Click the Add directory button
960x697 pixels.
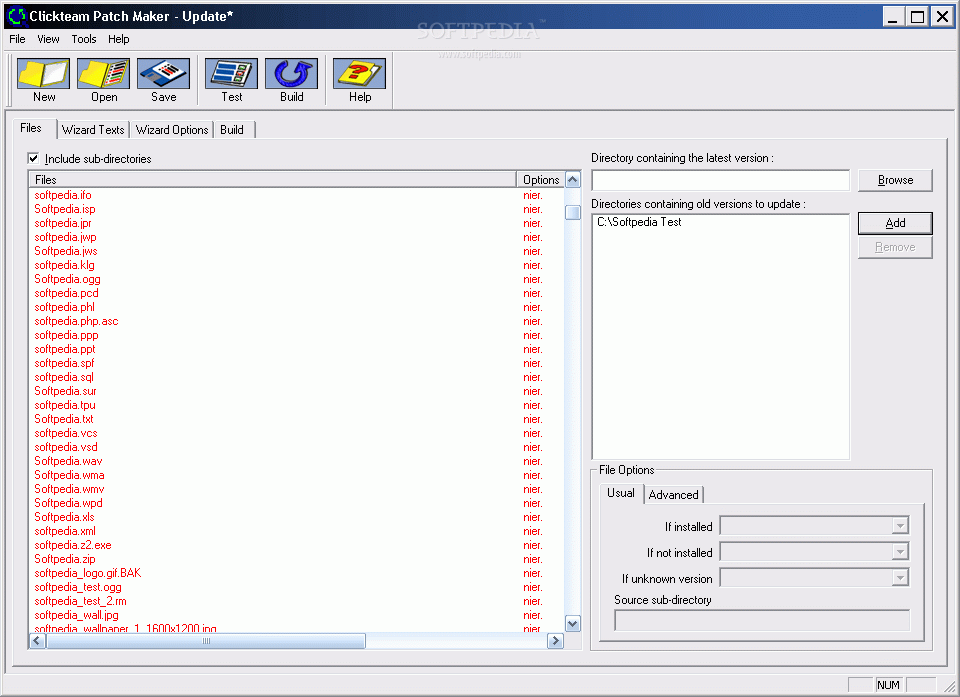[x=895, y=223]
